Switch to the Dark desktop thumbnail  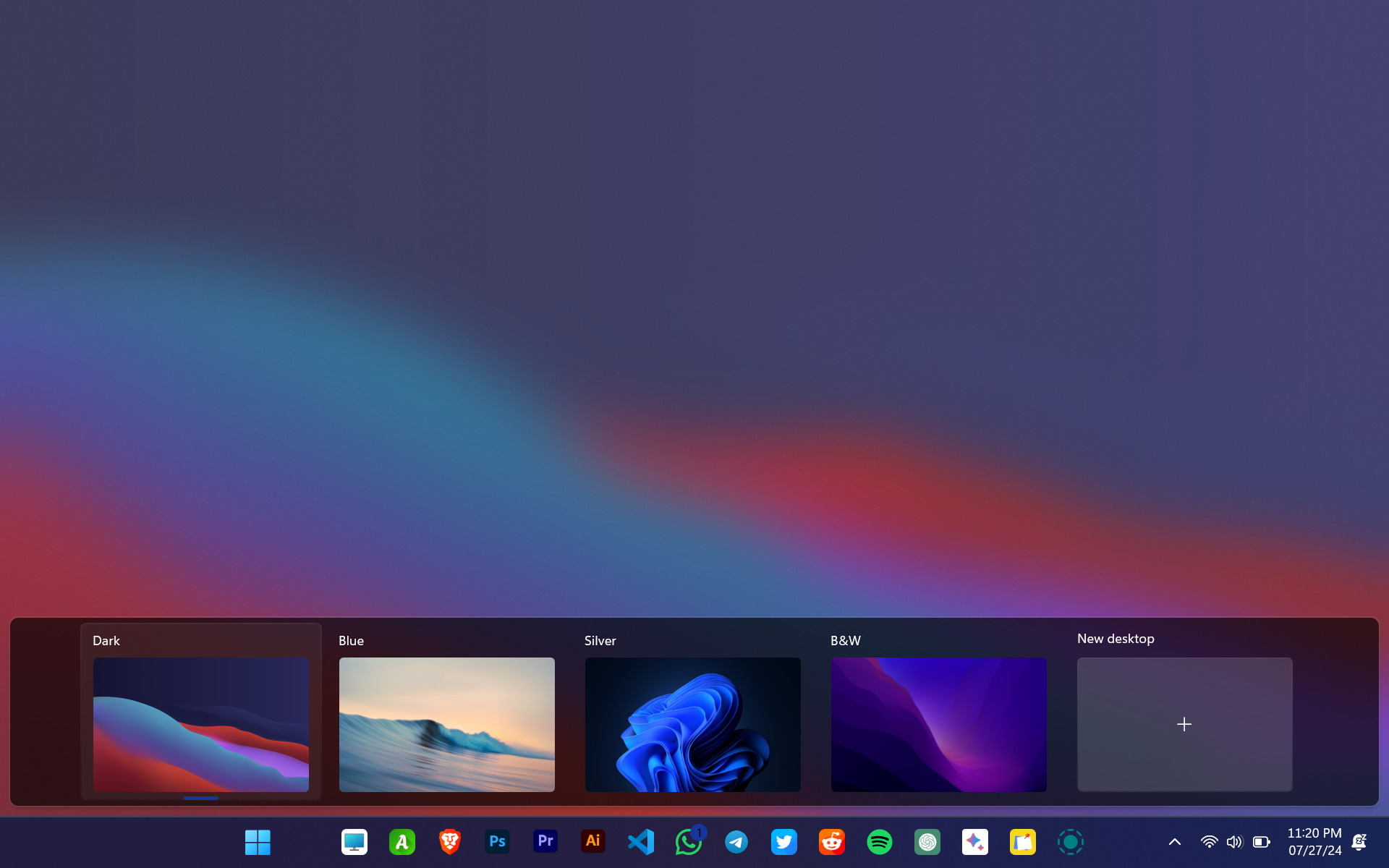point(201,724)
